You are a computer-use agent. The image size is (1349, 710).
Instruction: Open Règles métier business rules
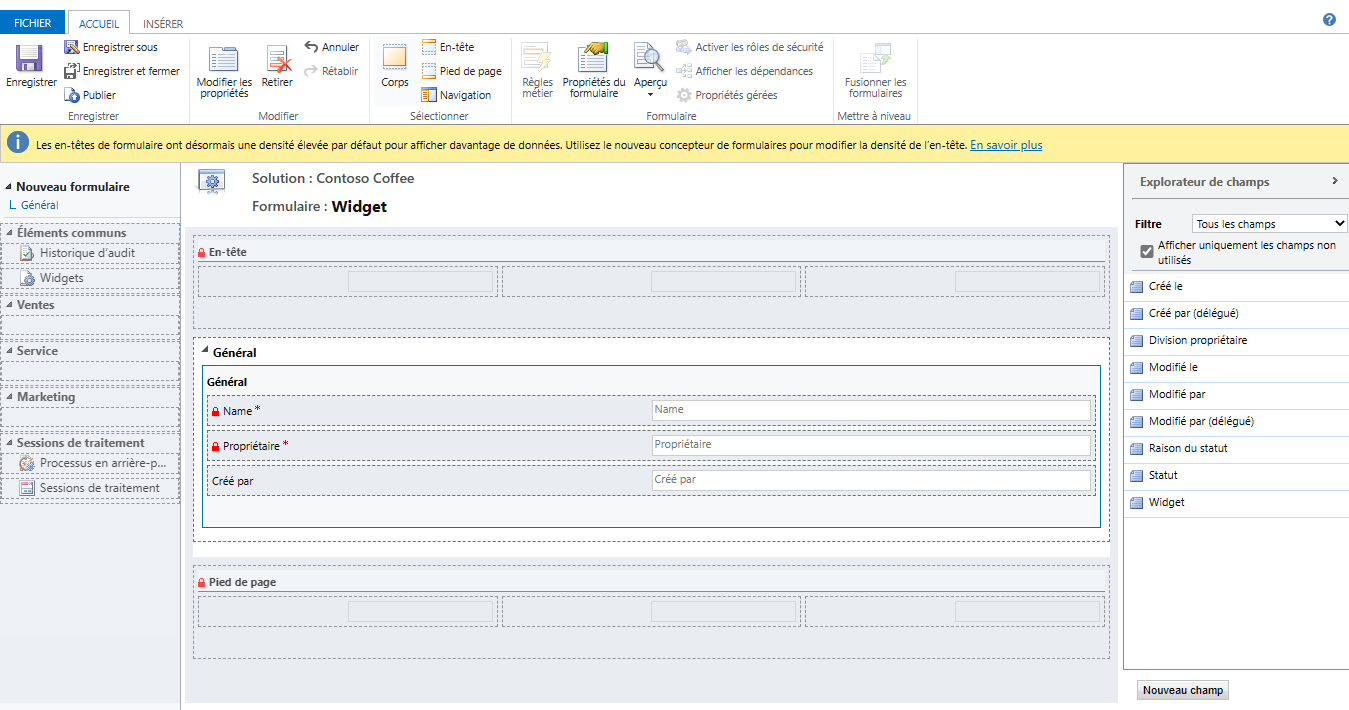537,58
